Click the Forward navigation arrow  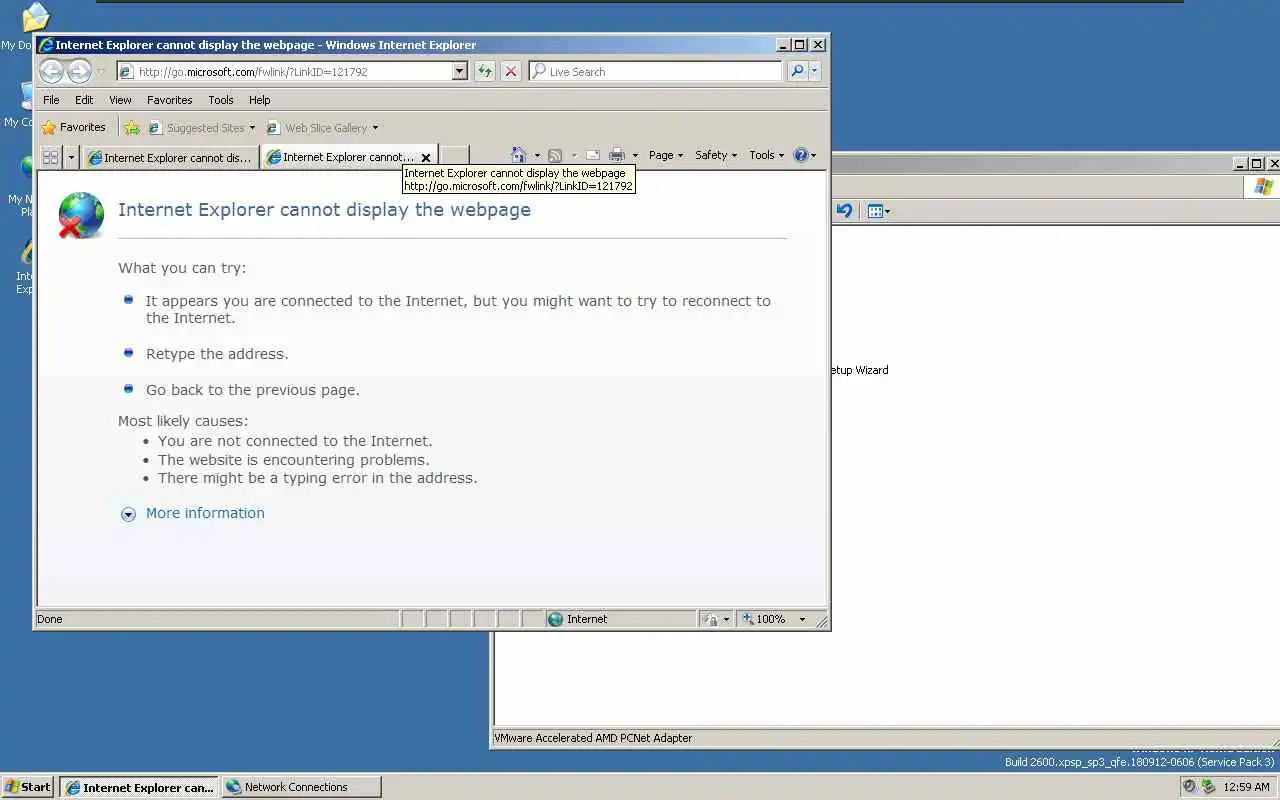79,71
